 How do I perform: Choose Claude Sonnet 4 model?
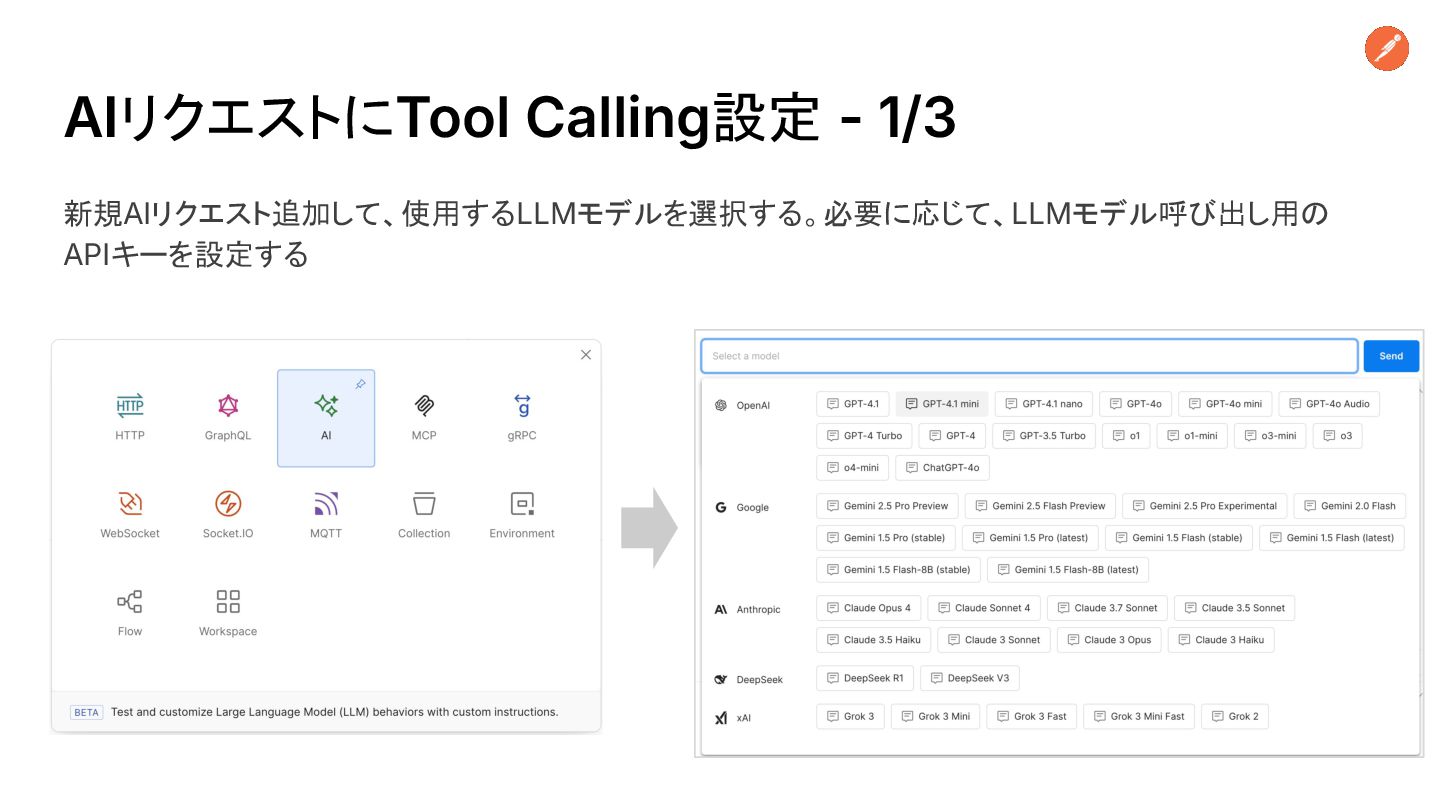984,608
